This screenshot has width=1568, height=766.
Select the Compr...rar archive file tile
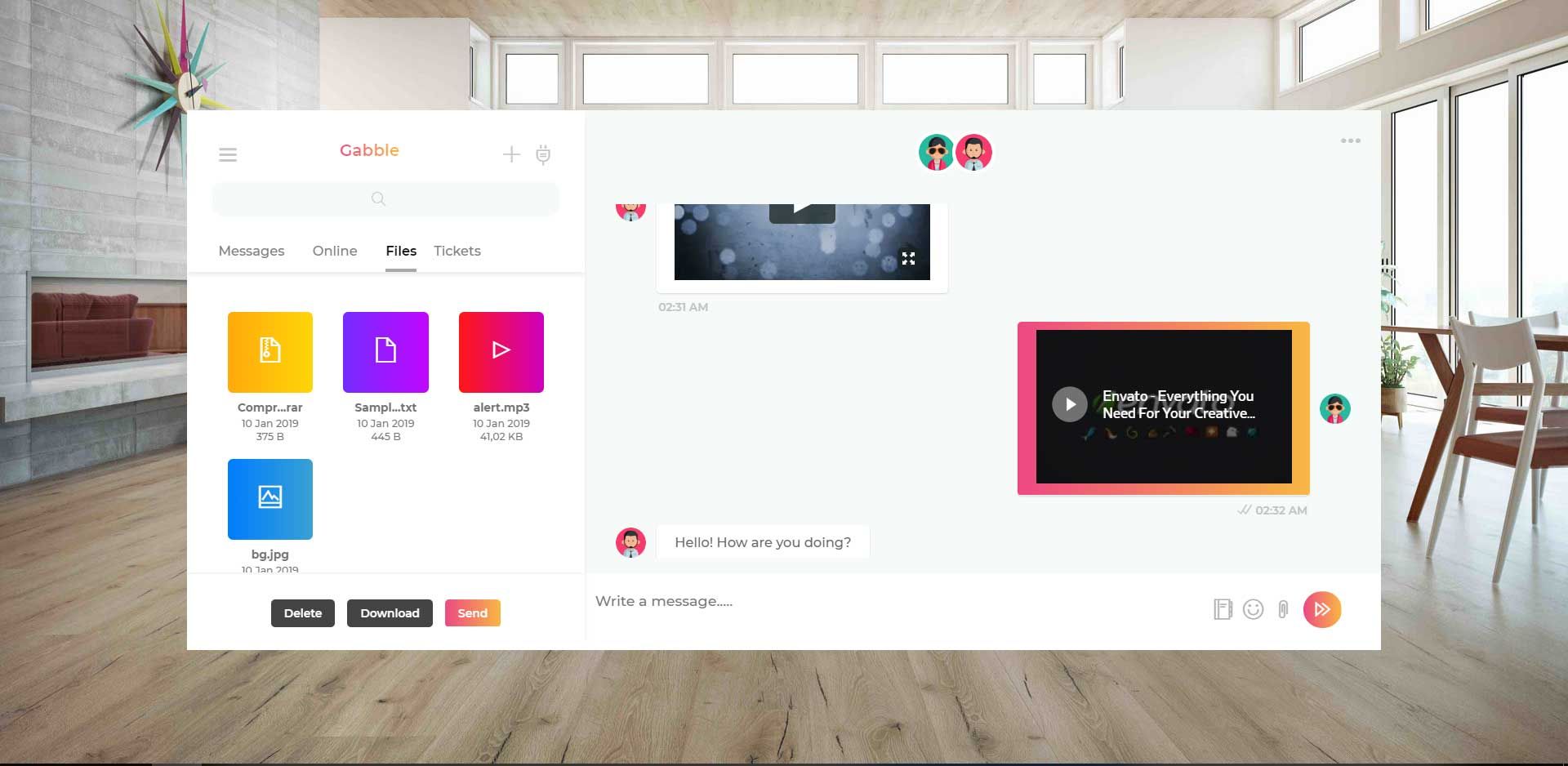(270, 352)
